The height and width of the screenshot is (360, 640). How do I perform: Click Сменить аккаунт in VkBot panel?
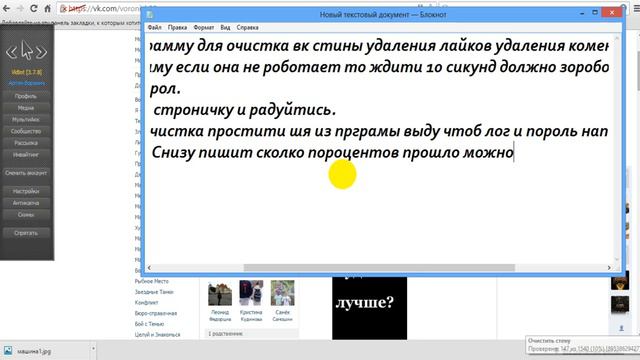click(x=26, y=173)
